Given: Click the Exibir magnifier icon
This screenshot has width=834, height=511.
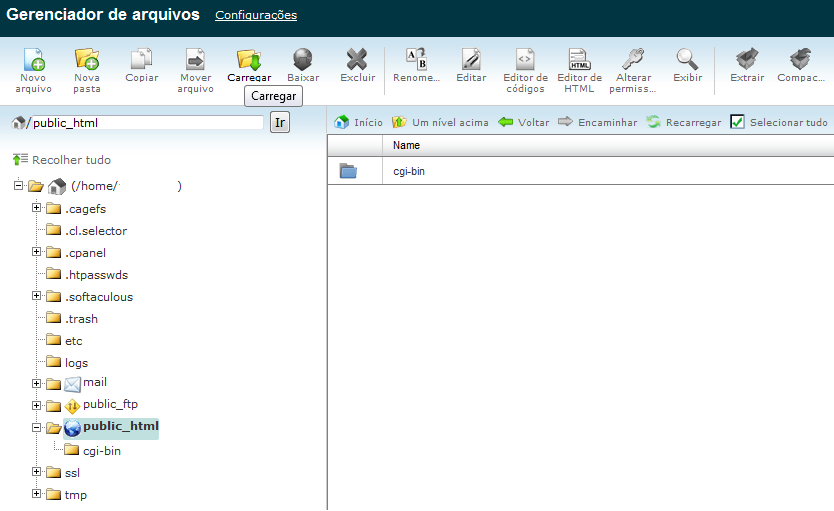Looking at the screenshot, I should pos(687,60).
